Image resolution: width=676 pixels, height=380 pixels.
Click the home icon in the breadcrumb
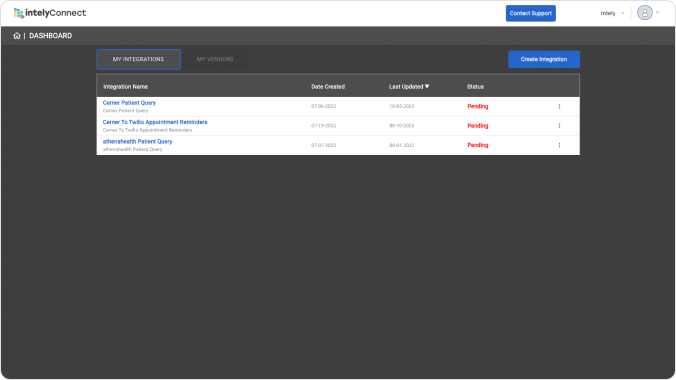(17, 36)
